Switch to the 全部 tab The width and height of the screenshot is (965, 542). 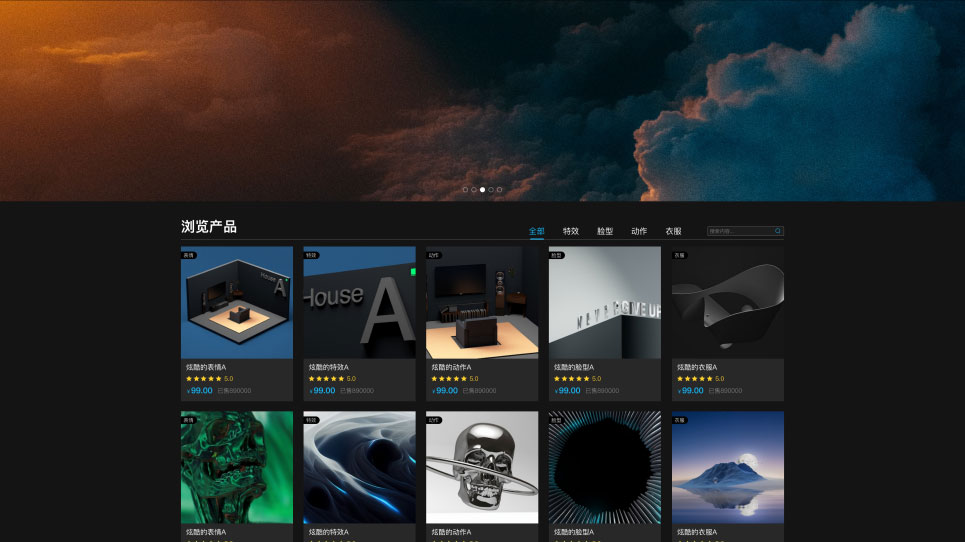tap(537, 231)
